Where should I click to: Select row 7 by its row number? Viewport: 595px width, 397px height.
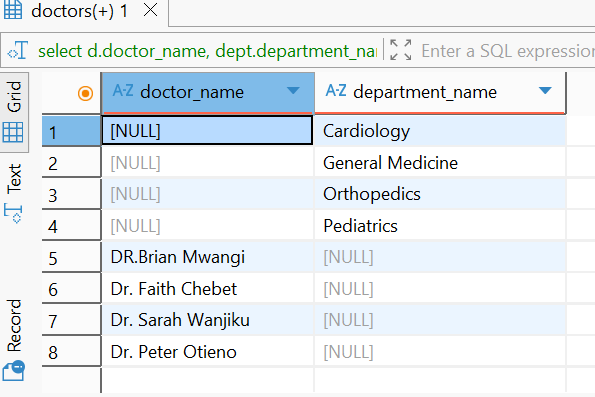coord(71,320)
